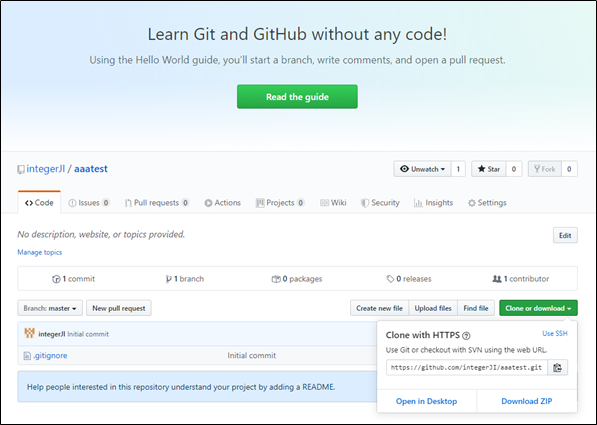Screen dimensions: 597x425
Task: Click the Issues tab exclamation icon
Action: [x=72, y=203]
